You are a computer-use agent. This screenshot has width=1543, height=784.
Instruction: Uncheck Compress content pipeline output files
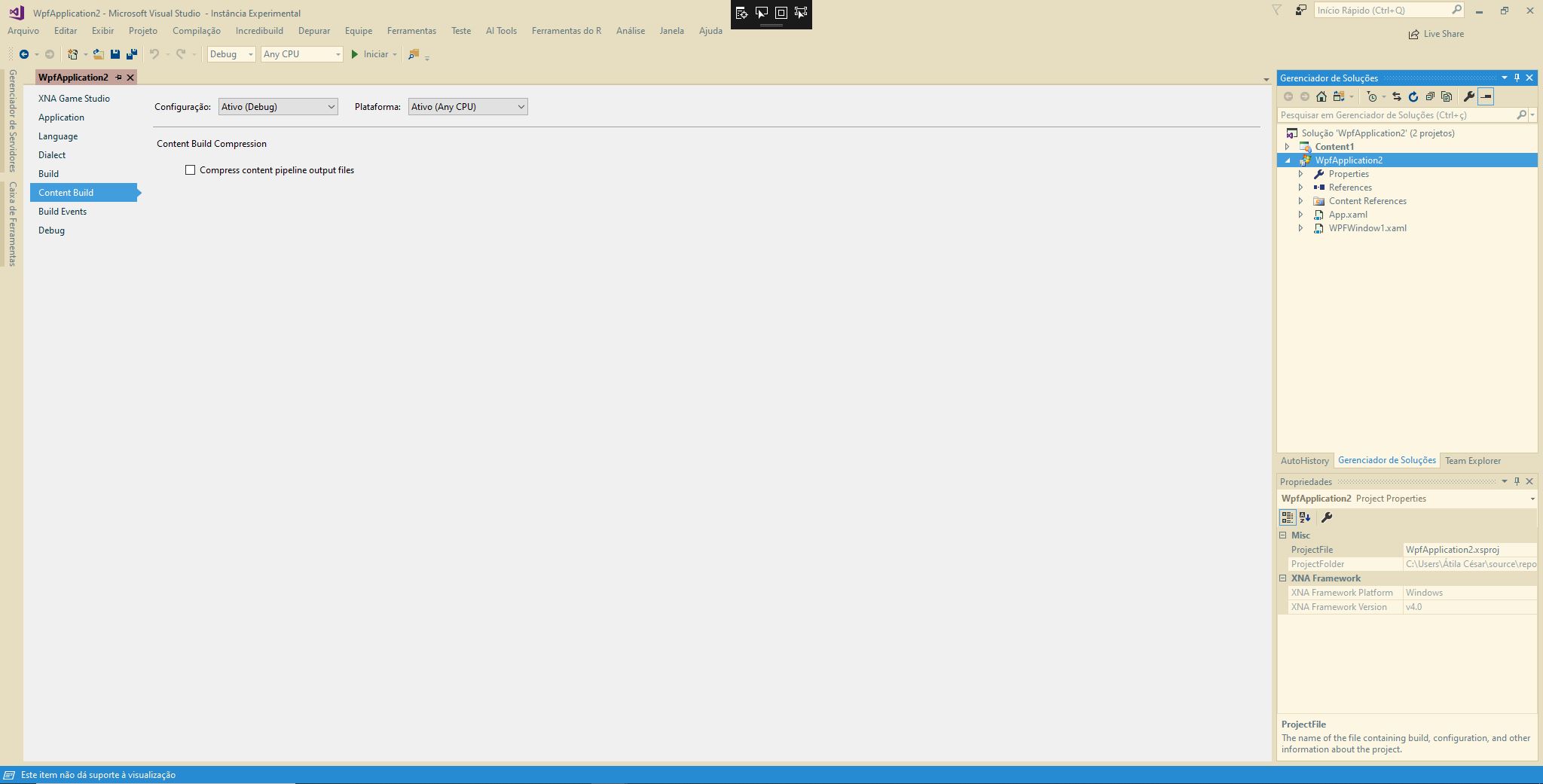pyautogui.click(x=190, y=169)
